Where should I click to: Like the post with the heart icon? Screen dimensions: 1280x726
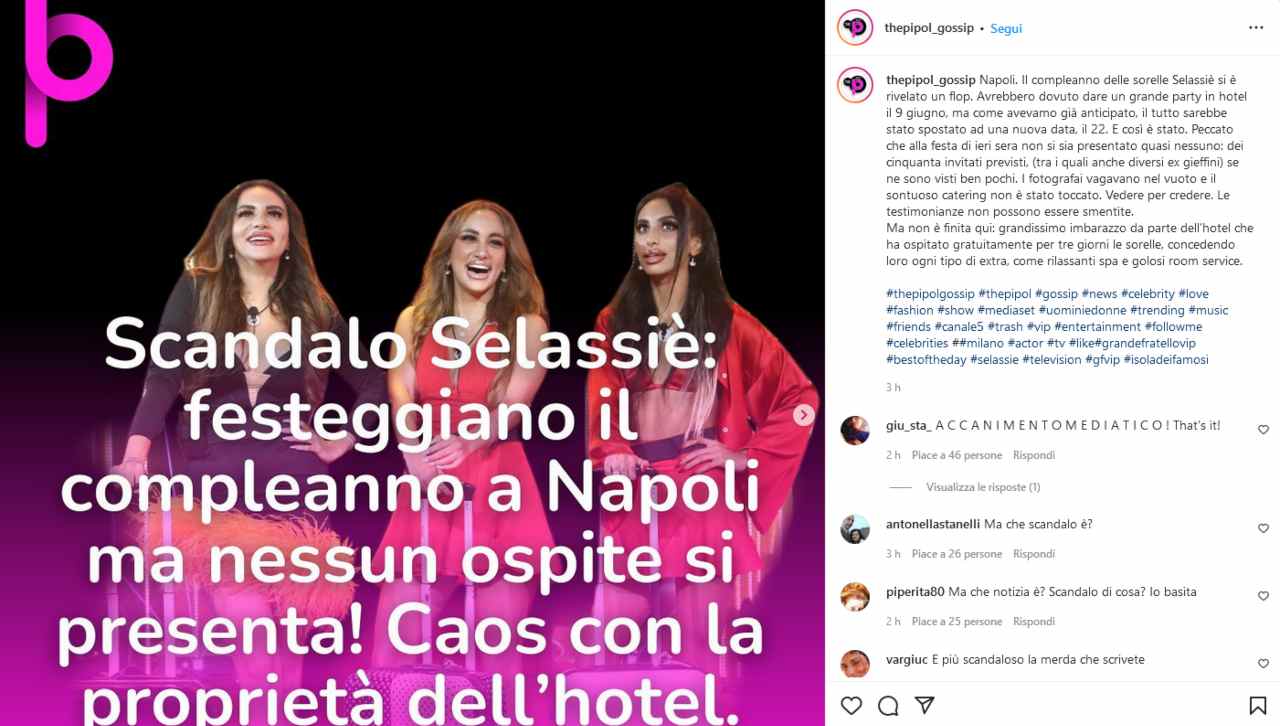pyautogui.click(x=851, y=706)
